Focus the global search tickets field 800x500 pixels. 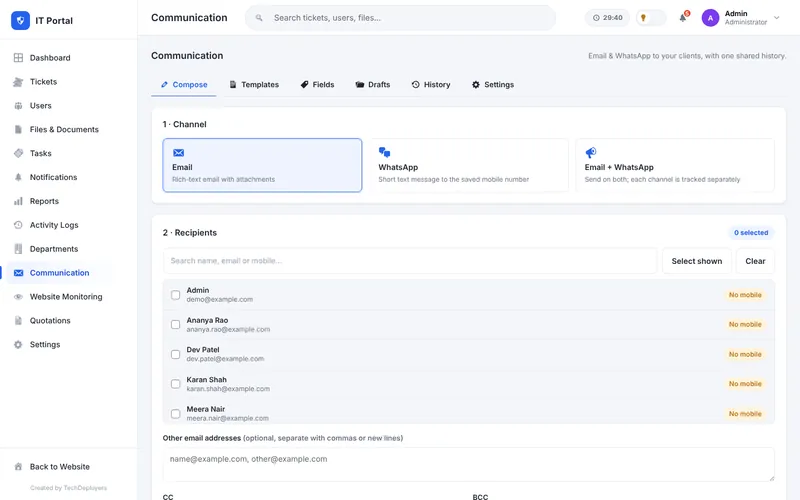401,18
